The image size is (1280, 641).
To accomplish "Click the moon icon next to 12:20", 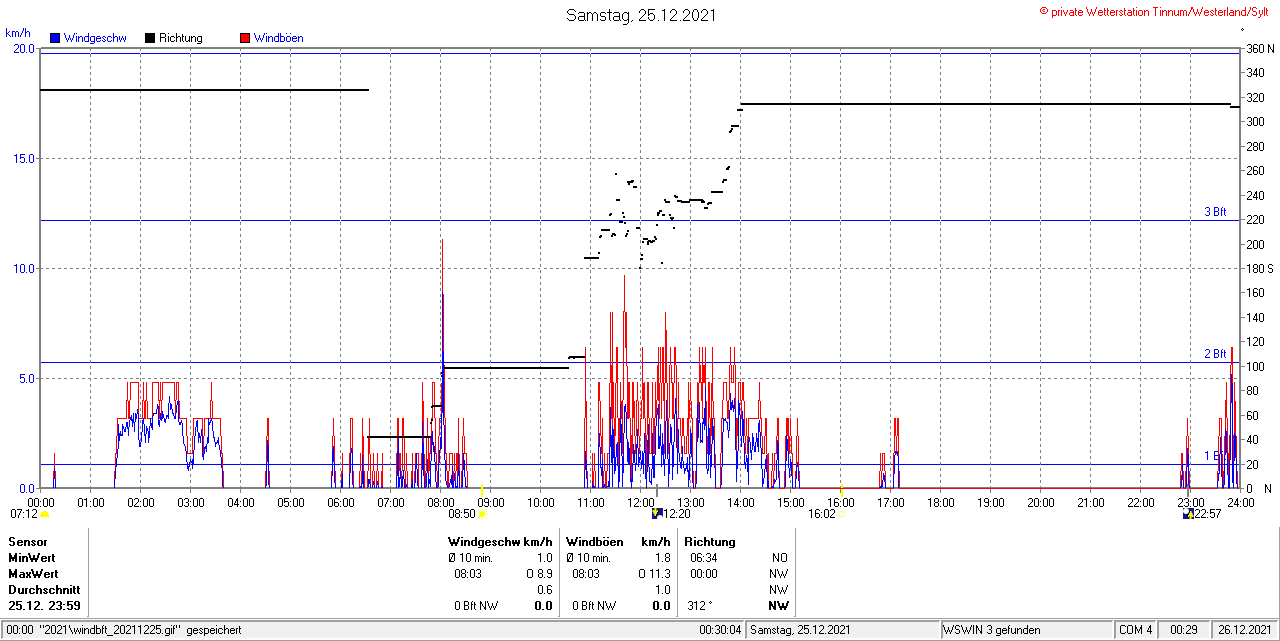I will (656, 514).
